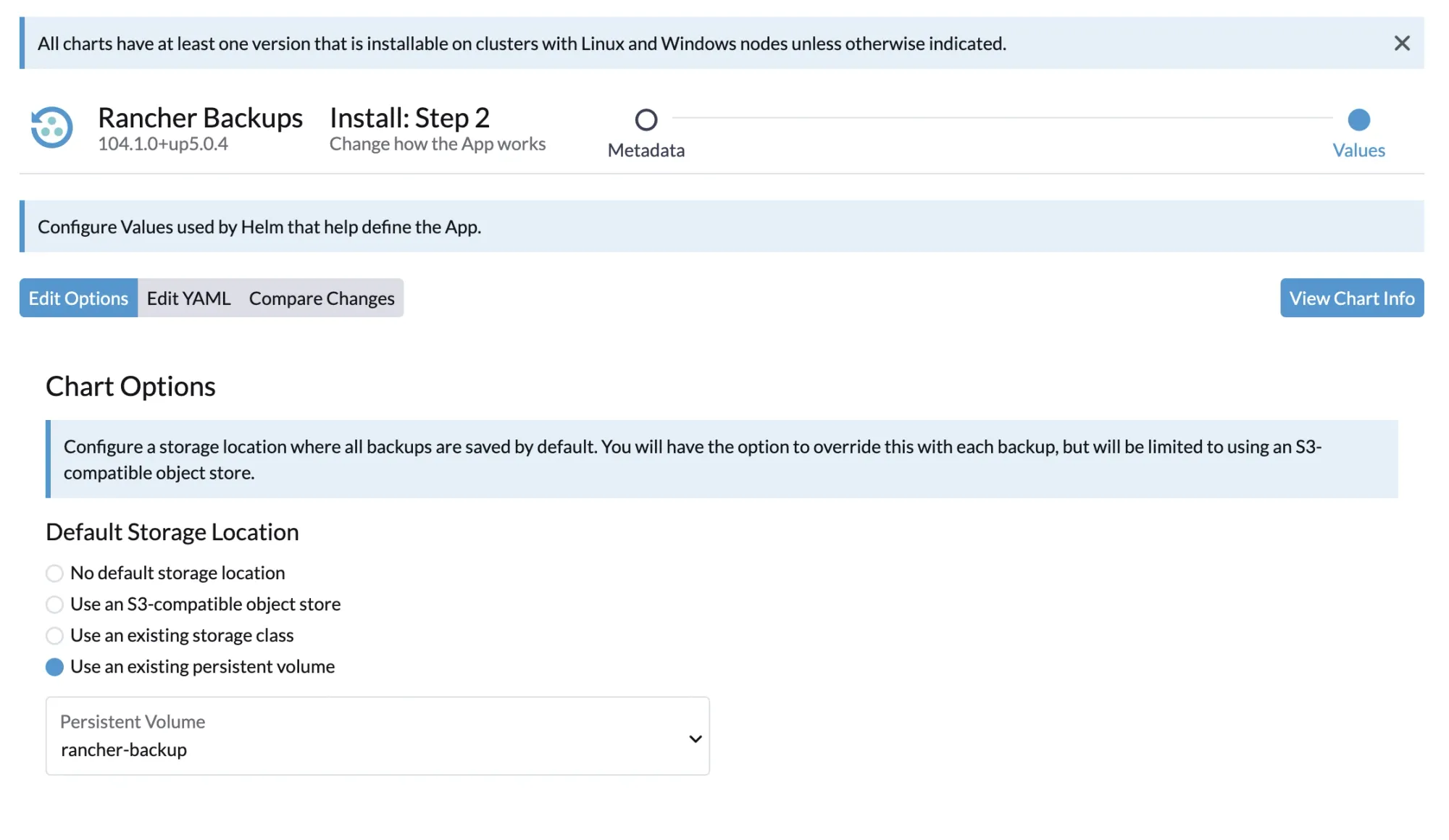Select the Edit Options tab
The width and height of the screenshot is (1449, 840).
point(78,298)
